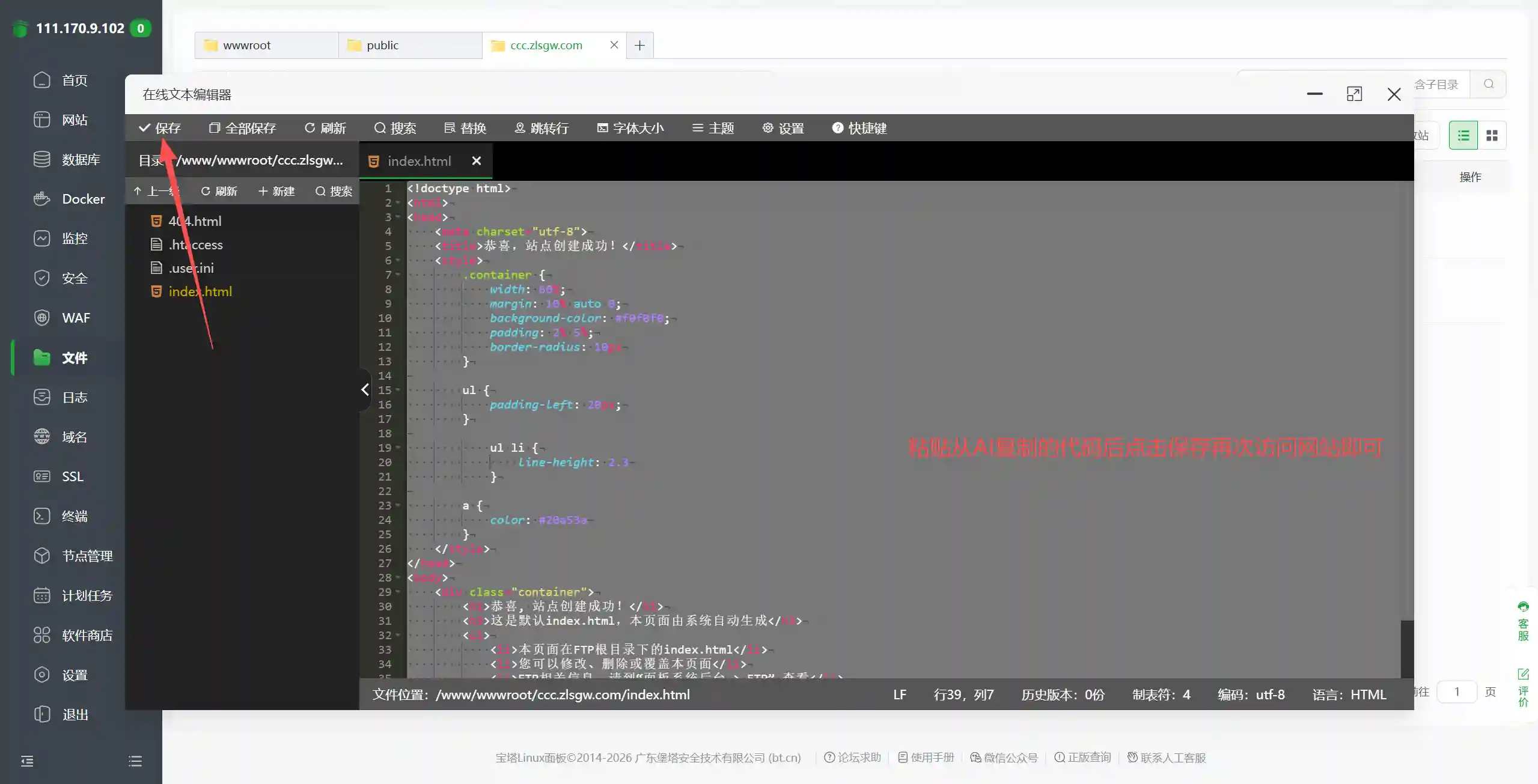Click the Save (保存) toolbar button
The width and height of the screenshot is (1538, 784).
coord(159,128)
